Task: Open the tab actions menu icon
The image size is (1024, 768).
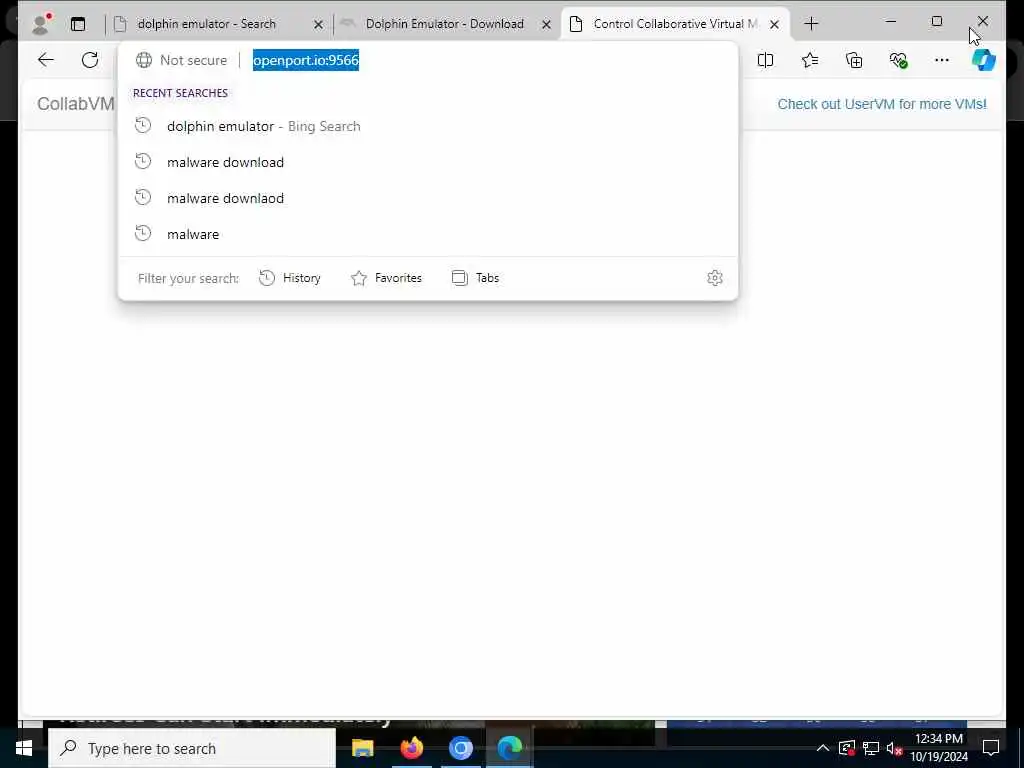Action: tap(78, 24)
